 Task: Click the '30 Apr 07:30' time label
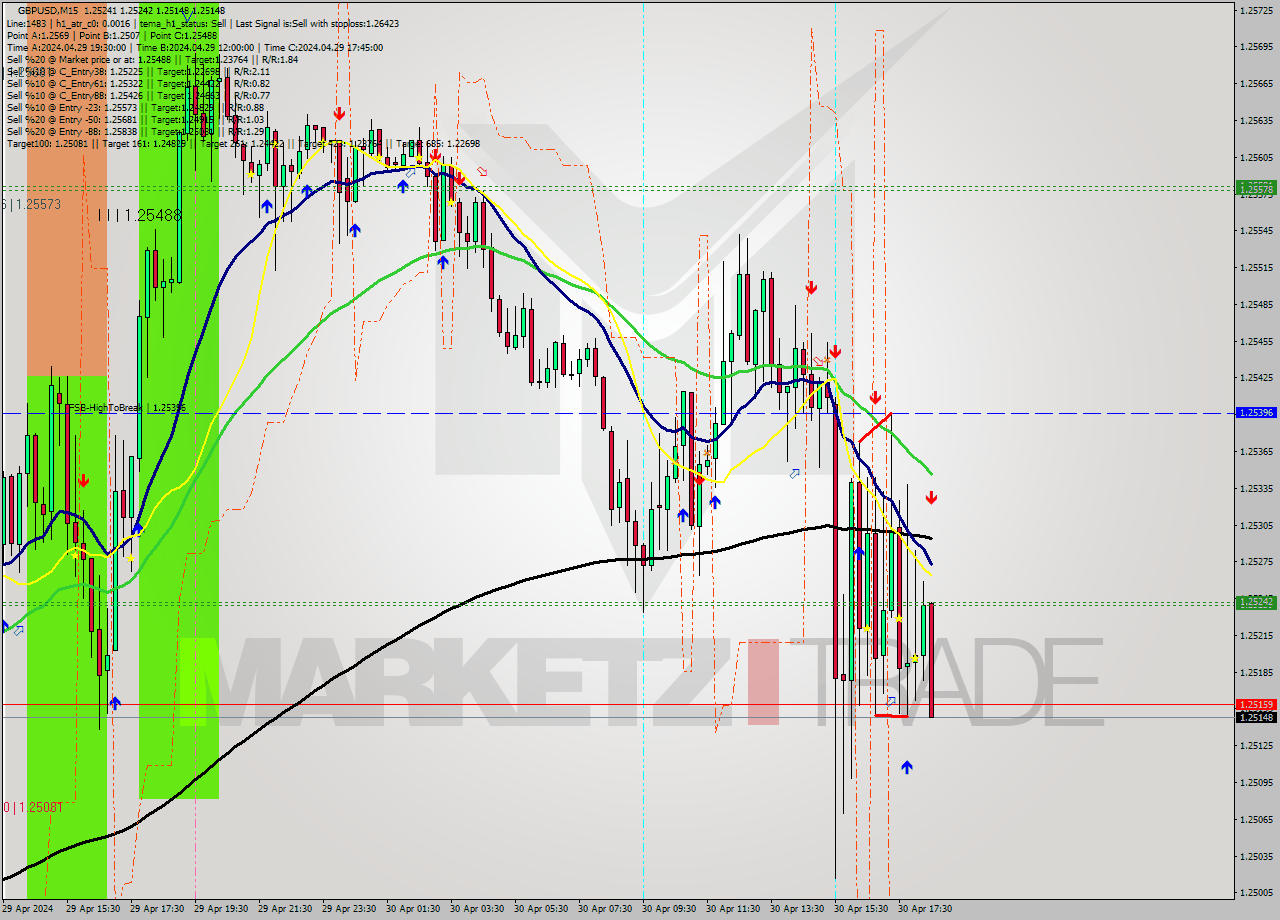click(x=606, y=909)
